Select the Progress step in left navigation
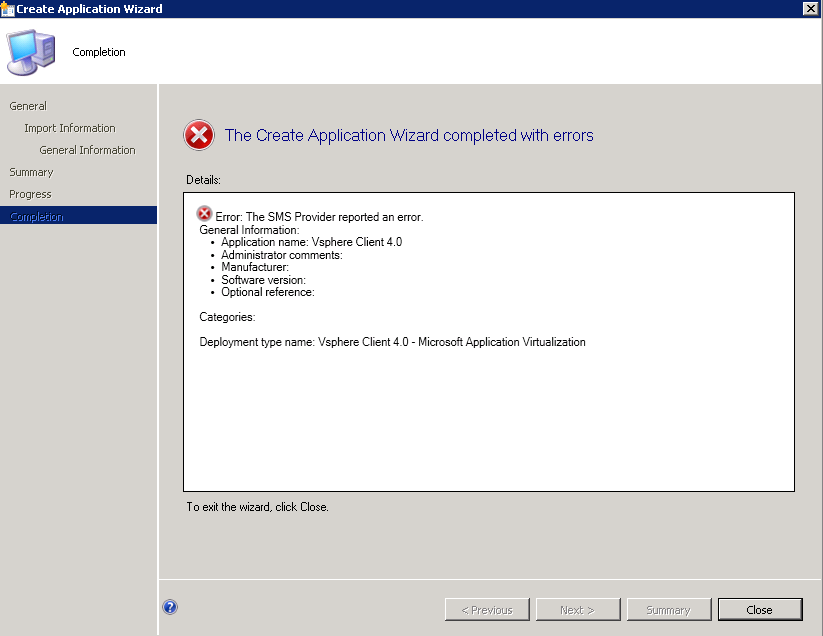 click(x=30, y=194)
